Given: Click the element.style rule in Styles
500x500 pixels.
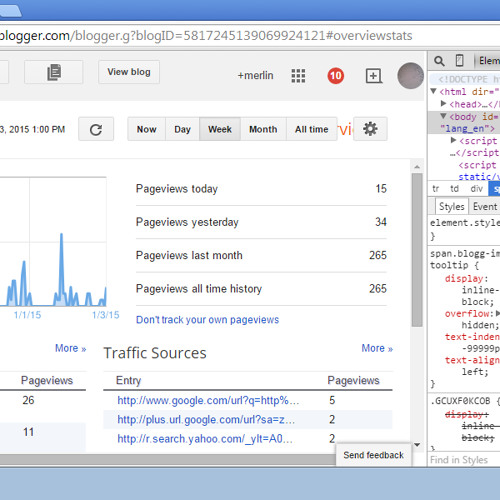Looking at the screenshot, I should tap(465, 223).
